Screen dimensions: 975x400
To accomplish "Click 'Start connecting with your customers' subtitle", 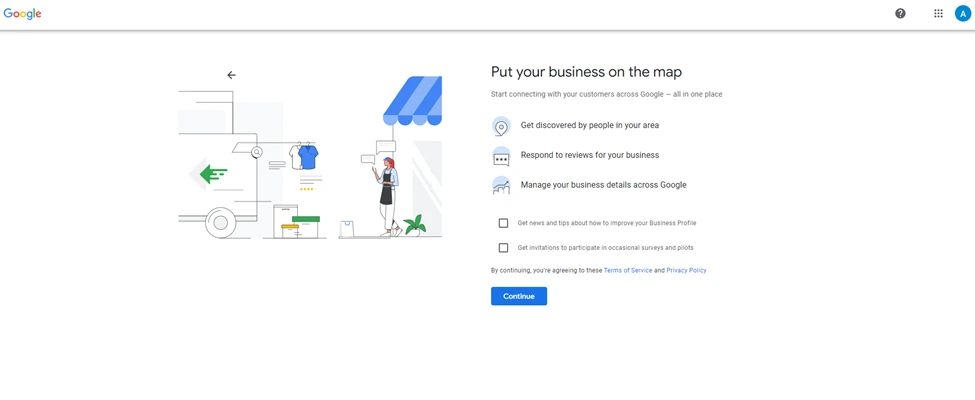I will tap(606, 95).
